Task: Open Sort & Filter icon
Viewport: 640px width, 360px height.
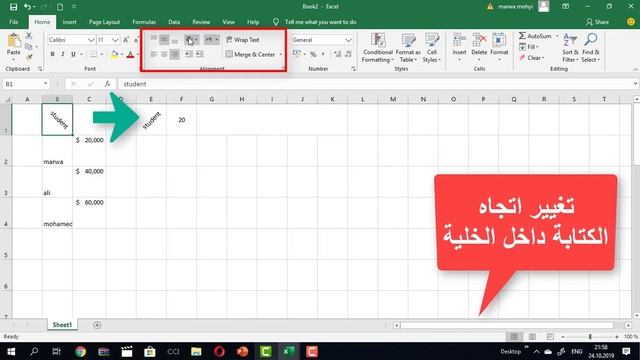Action: tap(570, 40)
